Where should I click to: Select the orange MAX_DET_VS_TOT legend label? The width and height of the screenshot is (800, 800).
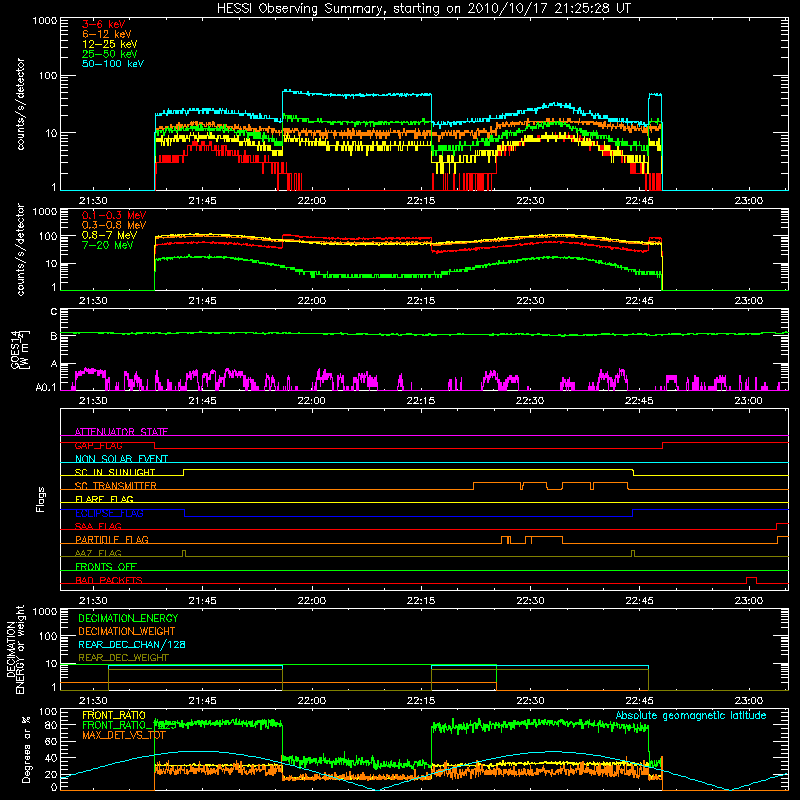tap(123, 735)
